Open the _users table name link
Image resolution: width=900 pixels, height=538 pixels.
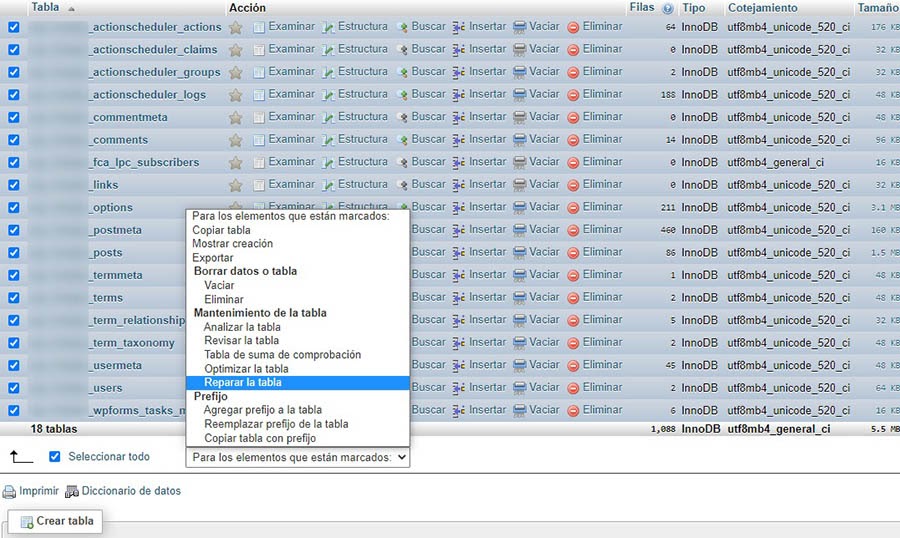(x=106, y=388)
